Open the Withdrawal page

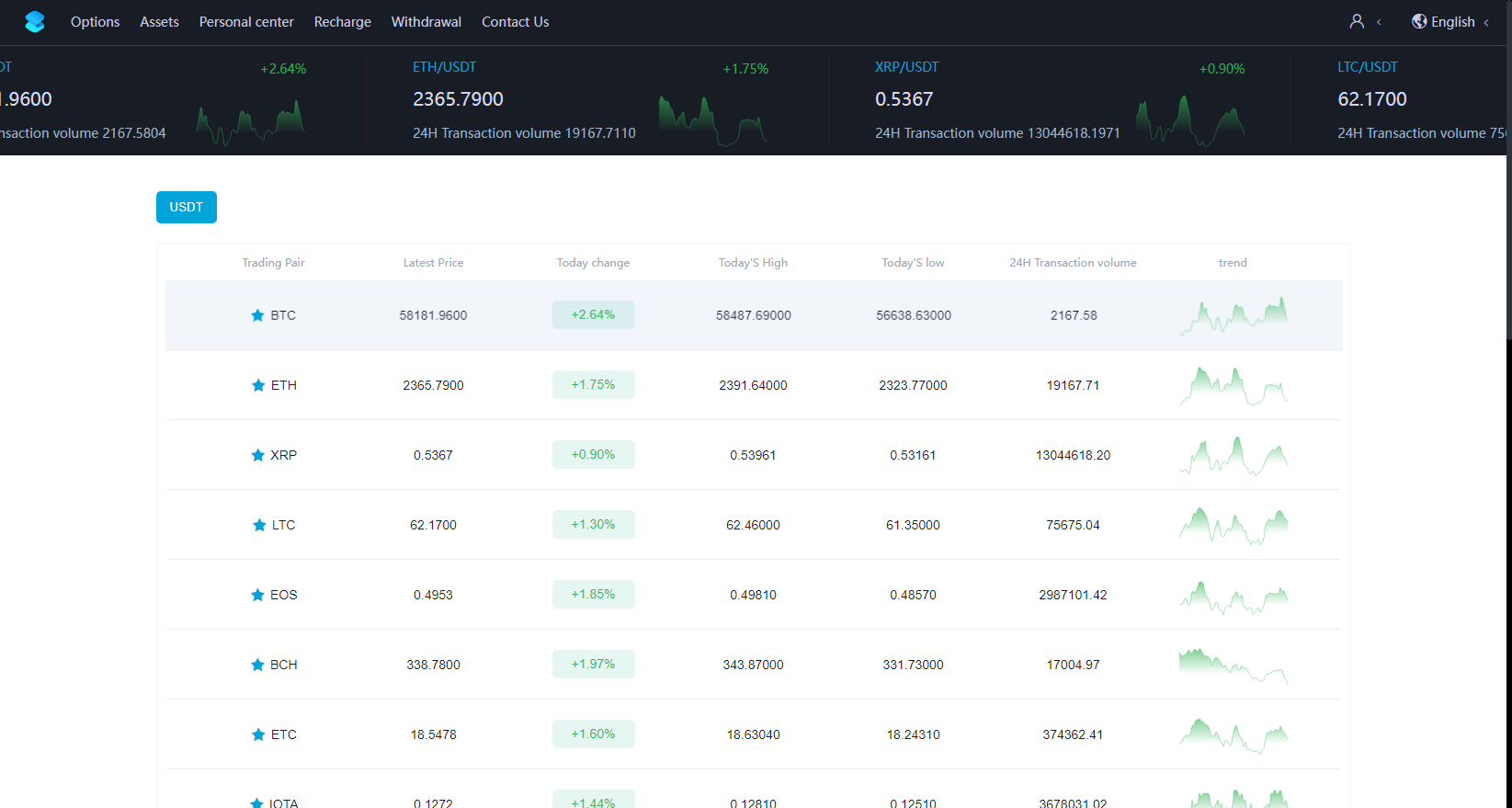pos(426,22)
